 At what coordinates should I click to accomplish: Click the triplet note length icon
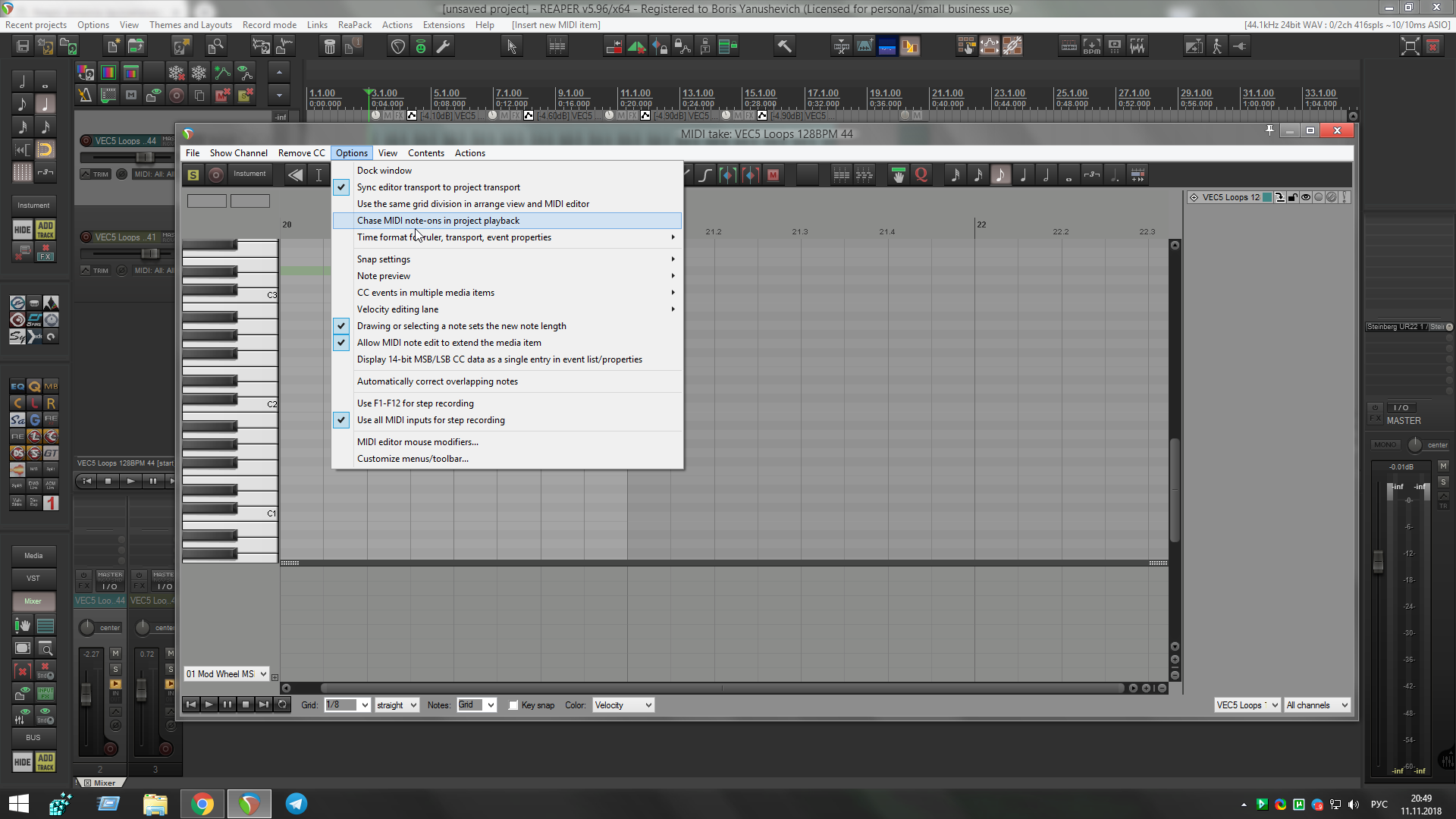click(x=1091, y=175)
